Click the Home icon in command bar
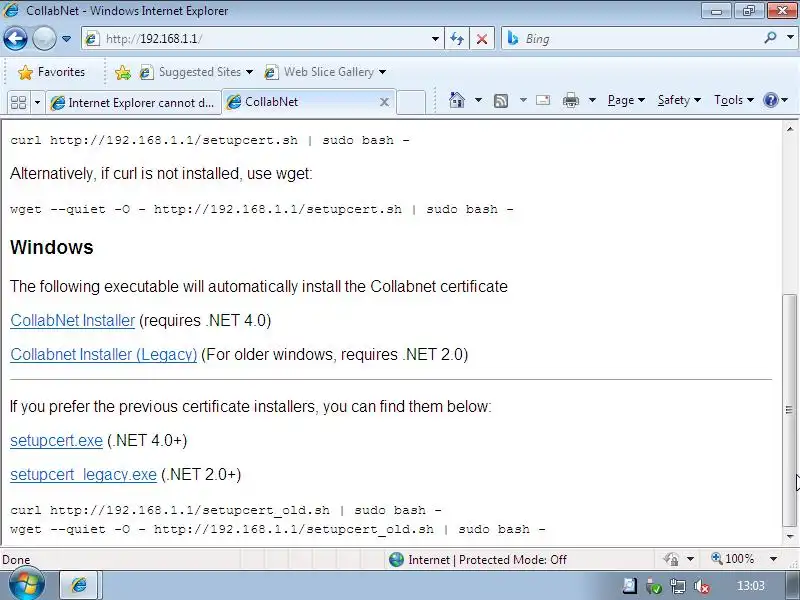This screenshot has height=600, width=800. [x=457, y=100]
